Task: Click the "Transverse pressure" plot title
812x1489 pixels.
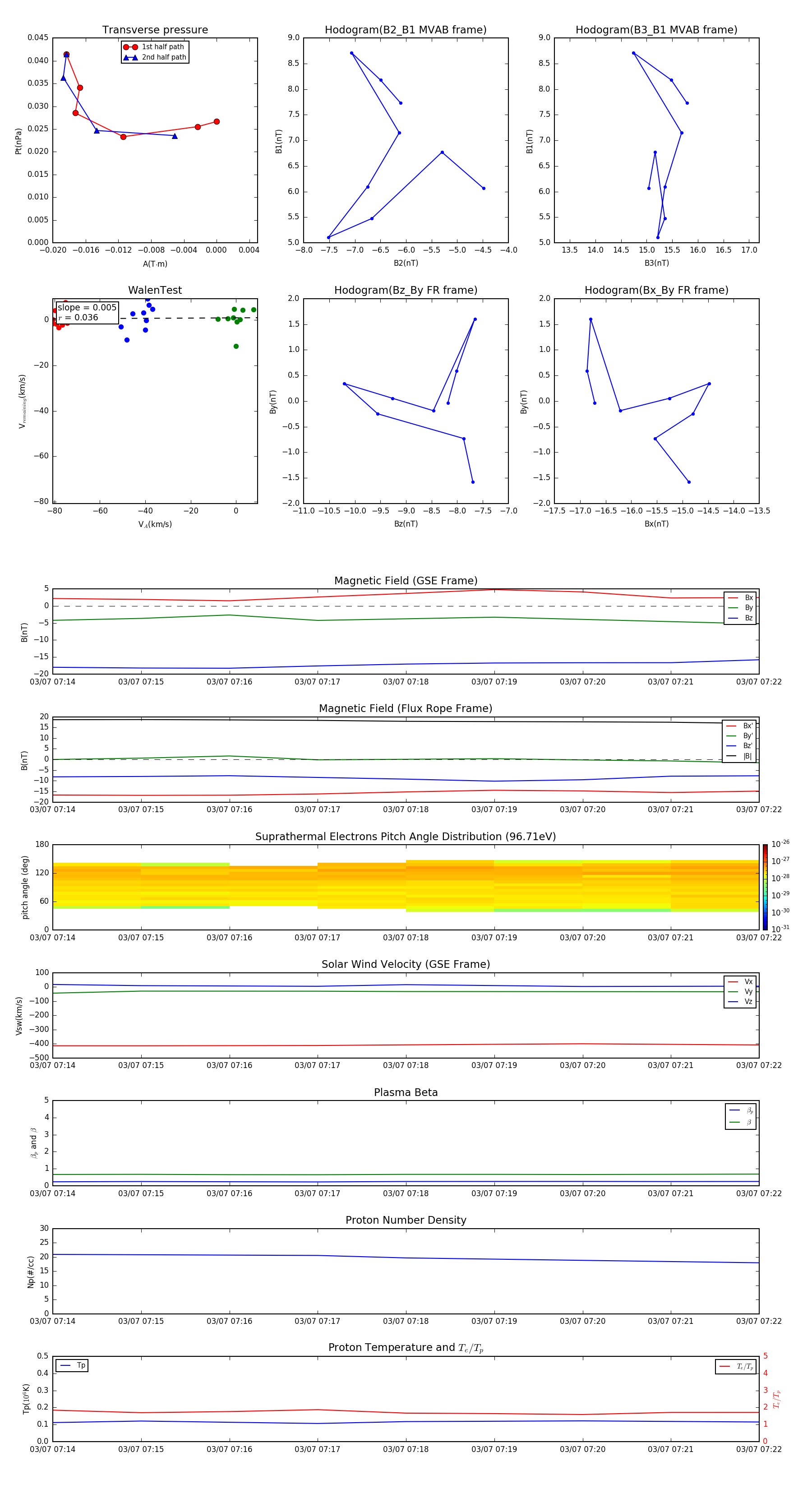Action: pyautogui.click(x=155, y=30)
